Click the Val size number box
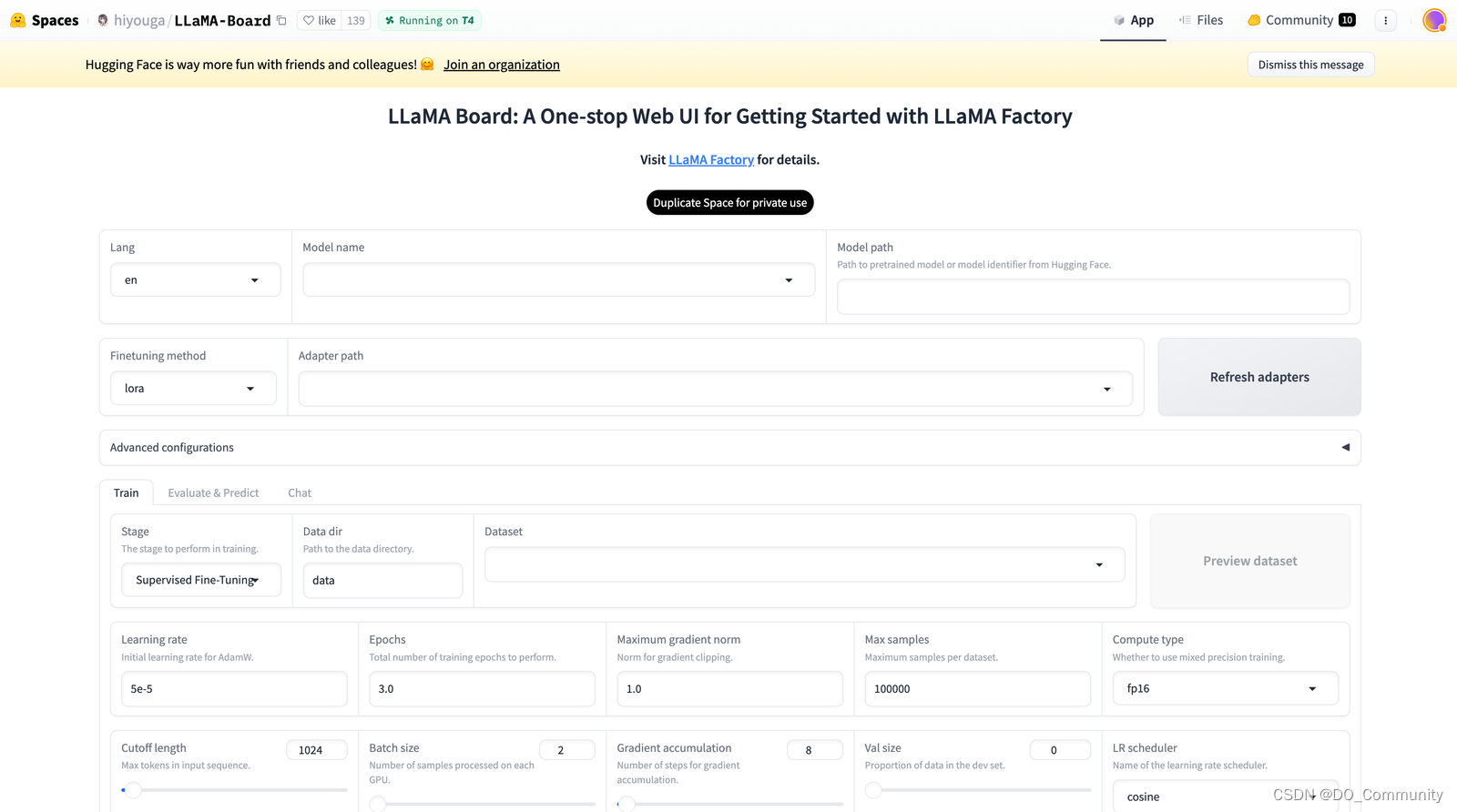This screenshot has width=1457, height=812. click(1060, 750)
